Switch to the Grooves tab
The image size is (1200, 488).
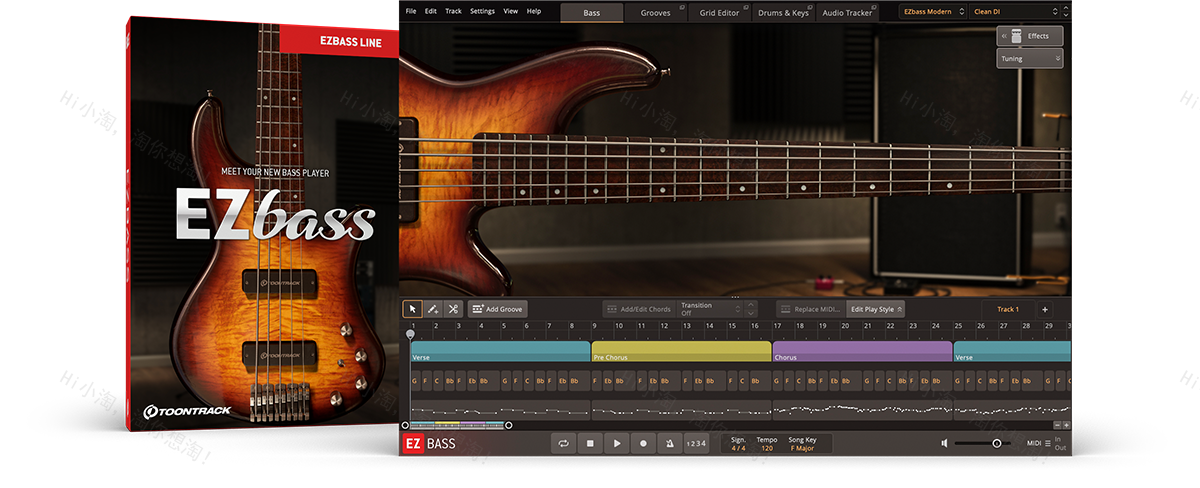[x=656, y=13]
